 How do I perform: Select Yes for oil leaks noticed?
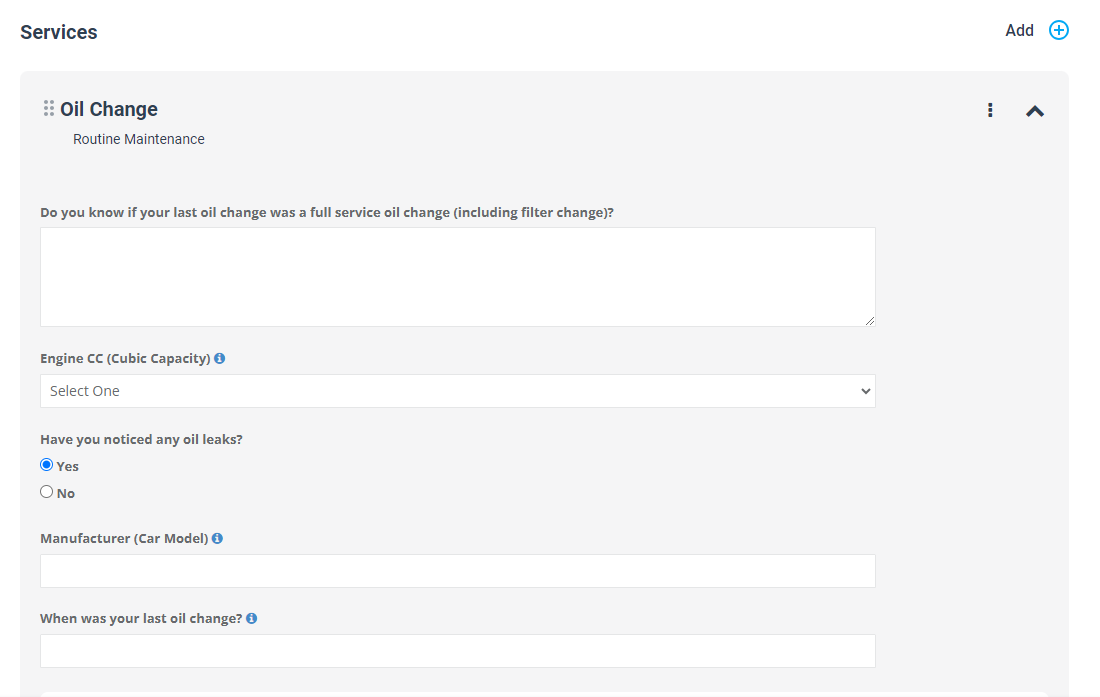(x=46, y=465)
